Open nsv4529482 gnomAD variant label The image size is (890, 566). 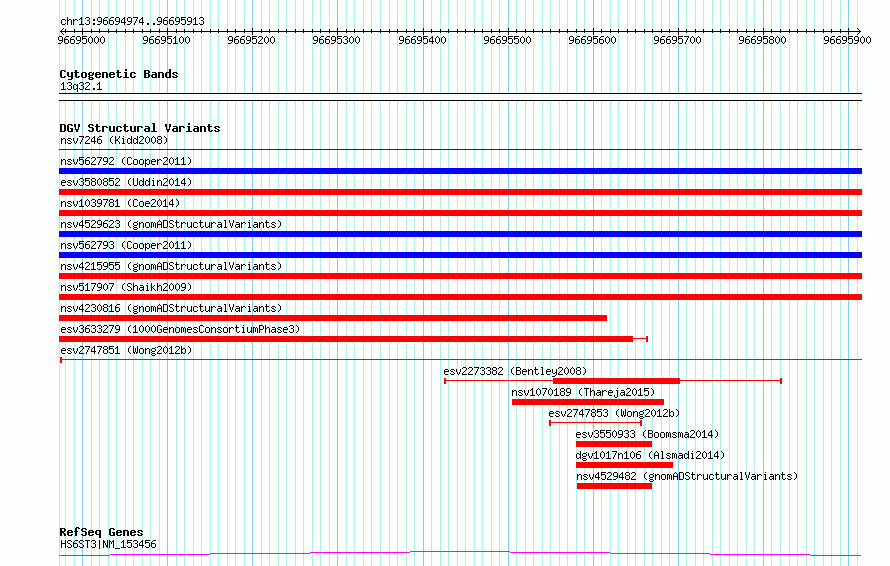[687, 476]
